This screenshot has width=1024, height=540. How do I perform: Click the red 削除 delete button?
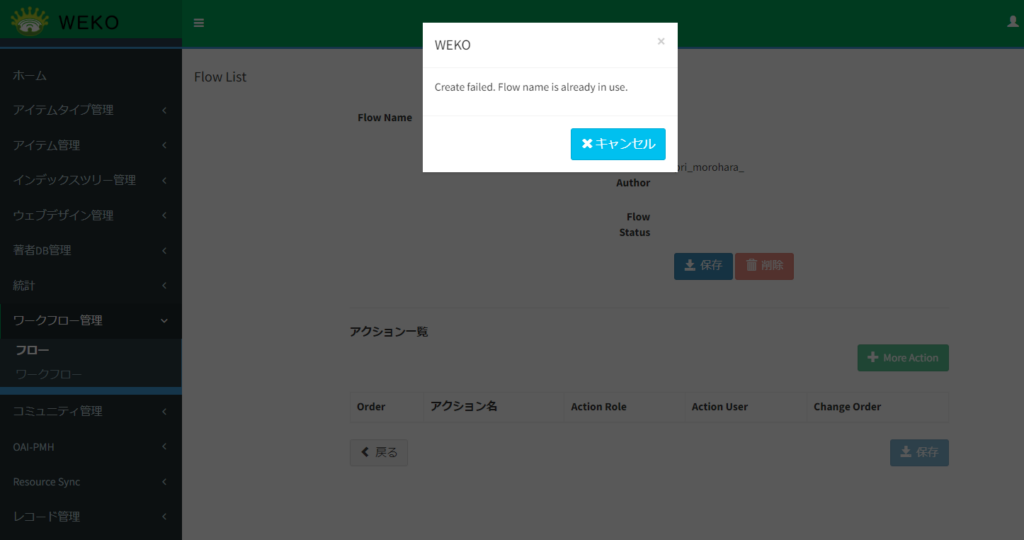(764, 266)
